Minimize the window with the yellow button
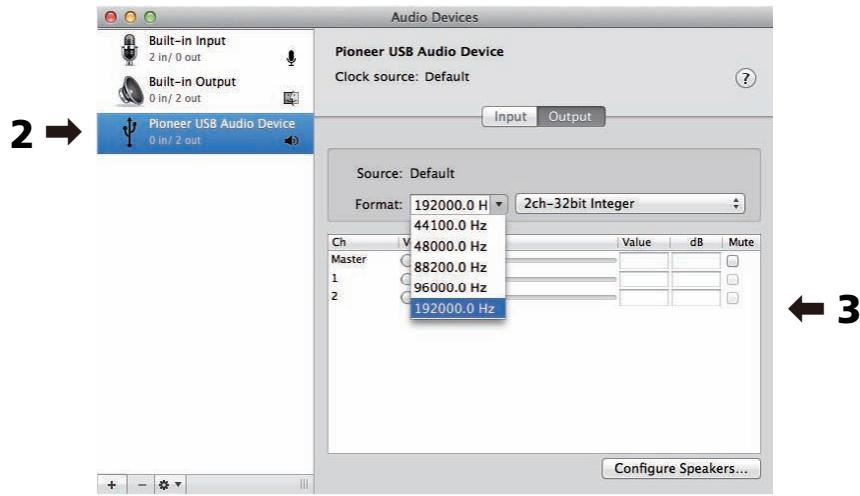860x496 pixels. point(131,17)
